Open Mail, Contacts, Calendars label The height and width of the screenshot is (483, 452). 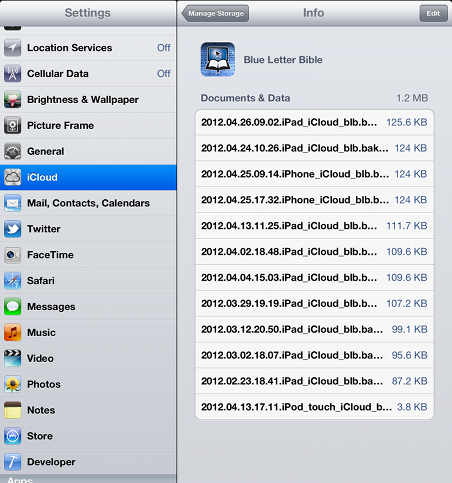click(x=88, y=203)
